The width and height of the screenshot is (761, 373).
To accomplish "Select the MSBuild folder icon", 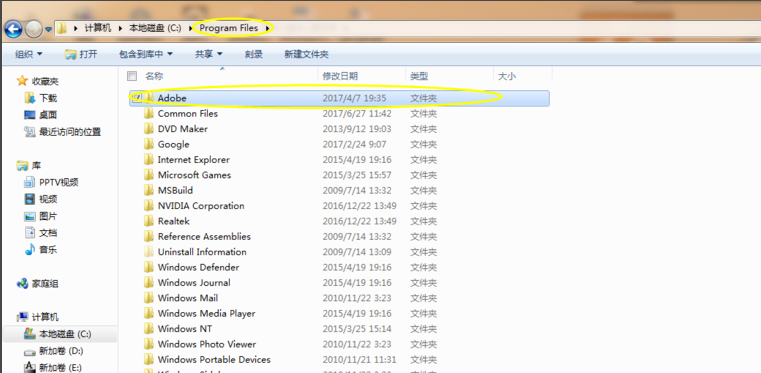I will [x=149, y=190].
